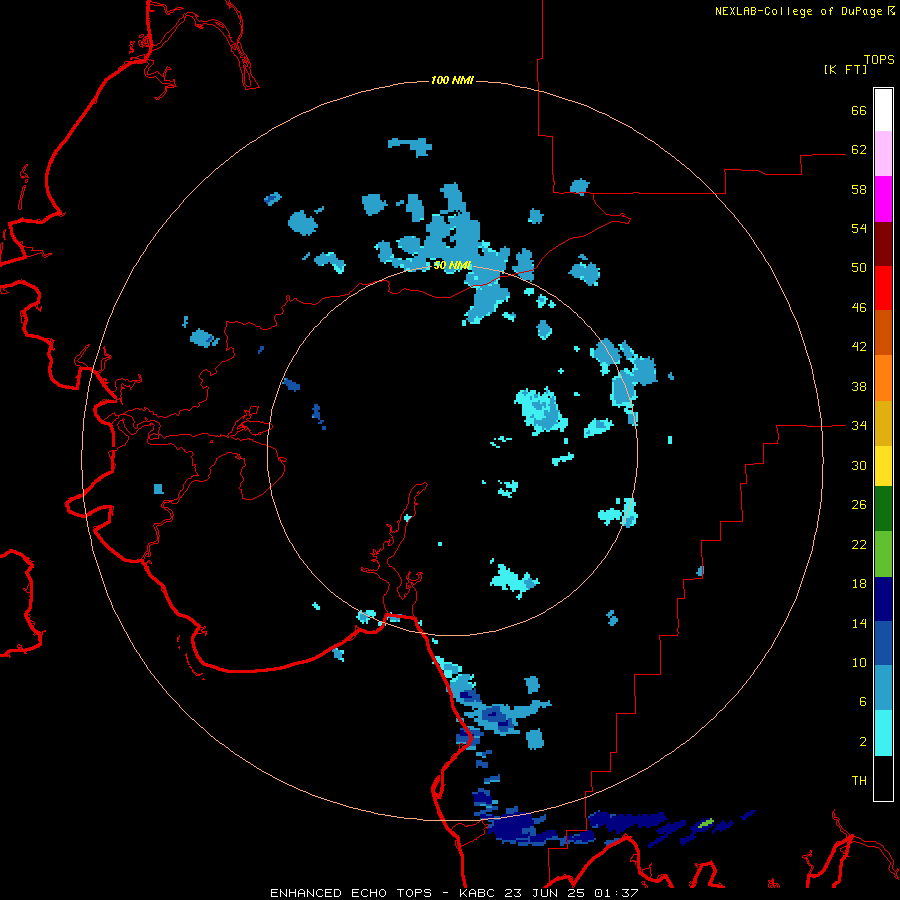
Task: Select the magenta swatch on the color scale
Action: 883,199
